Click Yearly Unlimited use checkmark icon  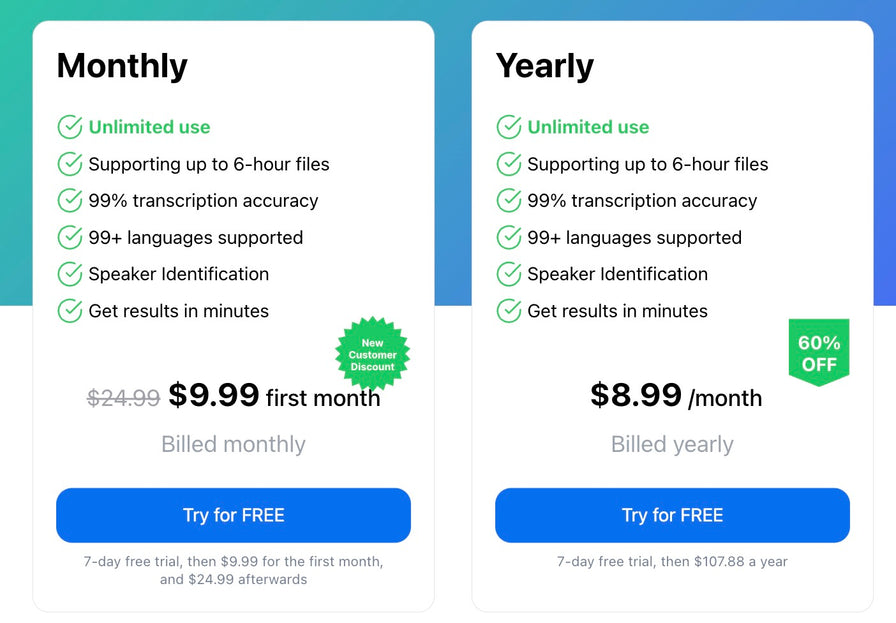pyautogui.click(x=509, y=127)
